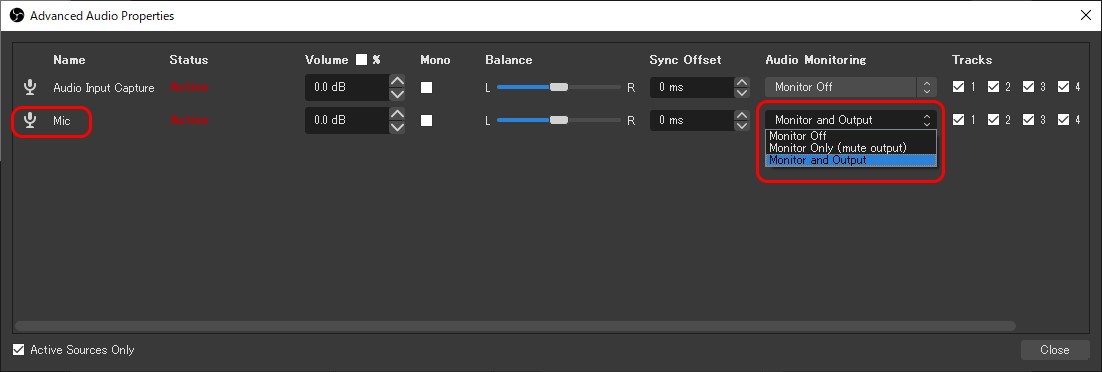
Task: Open Audio Input Capture monitoring dropdown
Action: [851, 87]
